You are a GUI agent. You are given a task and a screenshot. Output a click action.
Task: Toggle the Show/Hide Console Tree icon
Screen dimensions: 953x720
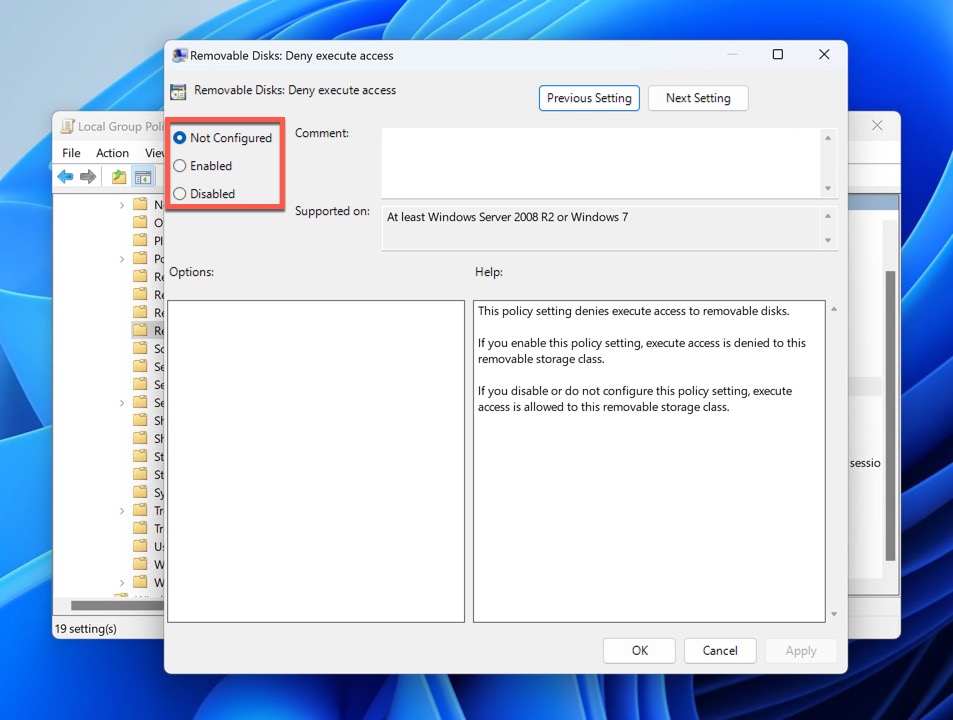point(143,177)
